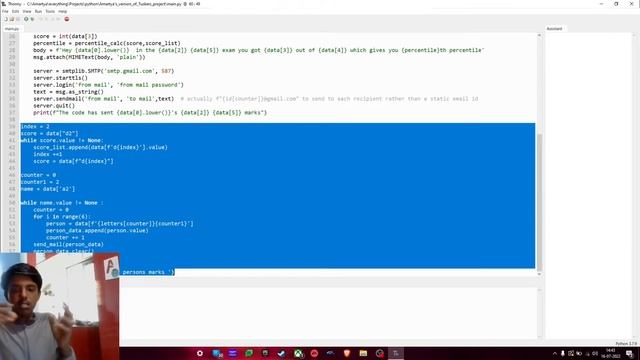This screenshot has width=640, height=360.
Task: Open the File menu
Action: click(x=5, y=11)
